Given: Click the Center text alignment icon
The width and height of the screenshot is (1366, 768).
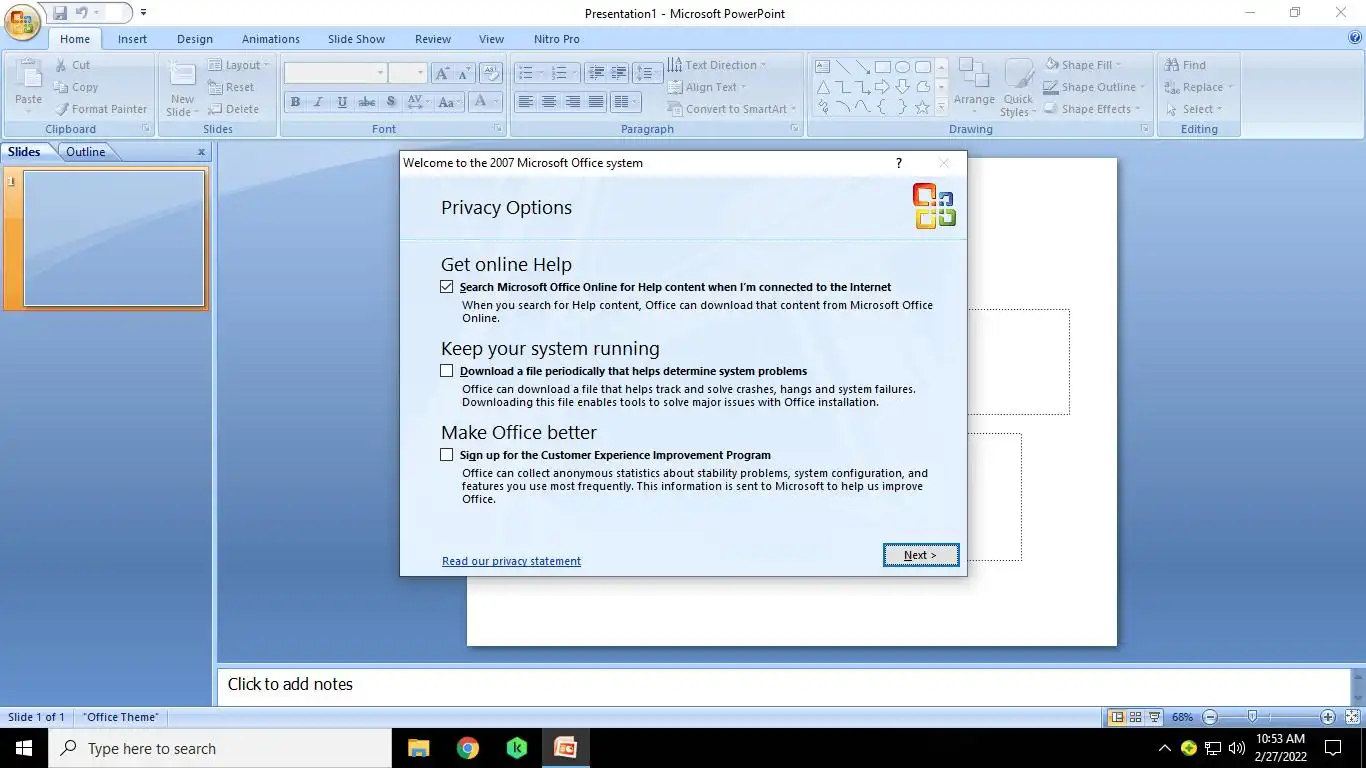Looking at the screenshot, I should pyautogui.click(x=549, y=102).
